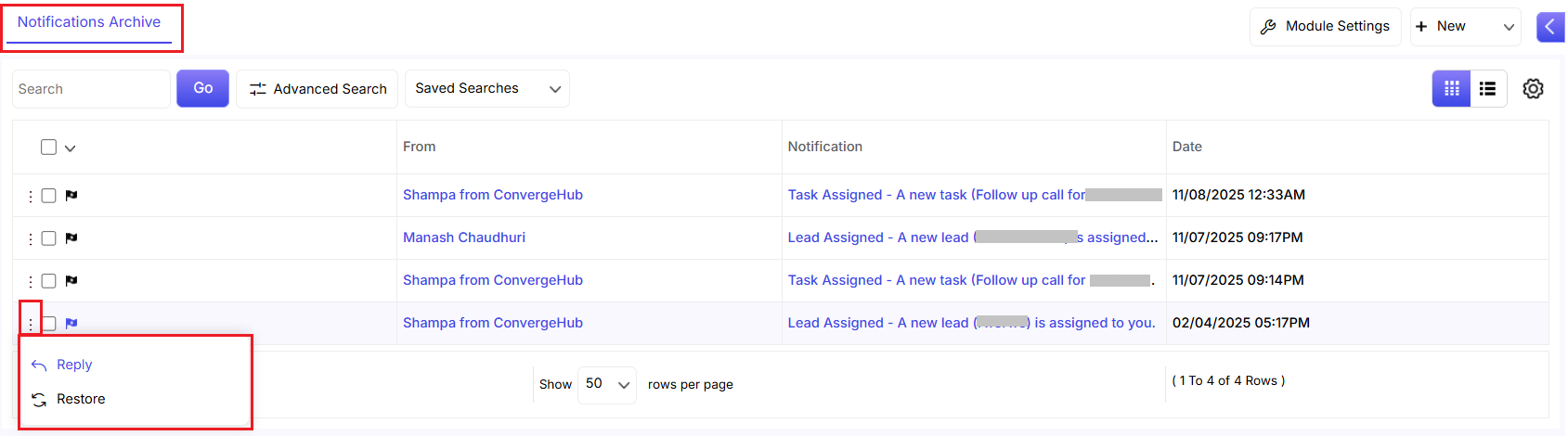Open three-dot menu on the 11/08/2025 row

(31, 196)
